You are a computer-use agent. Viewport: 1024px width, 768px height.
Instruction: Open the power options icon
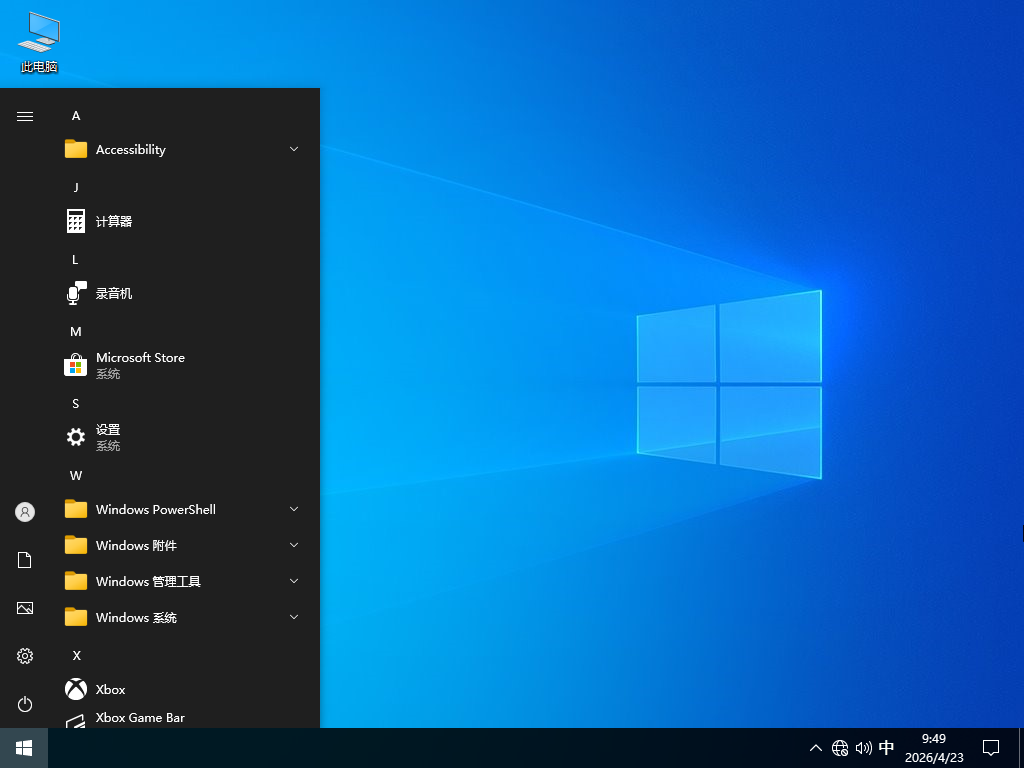pyautogui.click(x=24, y=704)
